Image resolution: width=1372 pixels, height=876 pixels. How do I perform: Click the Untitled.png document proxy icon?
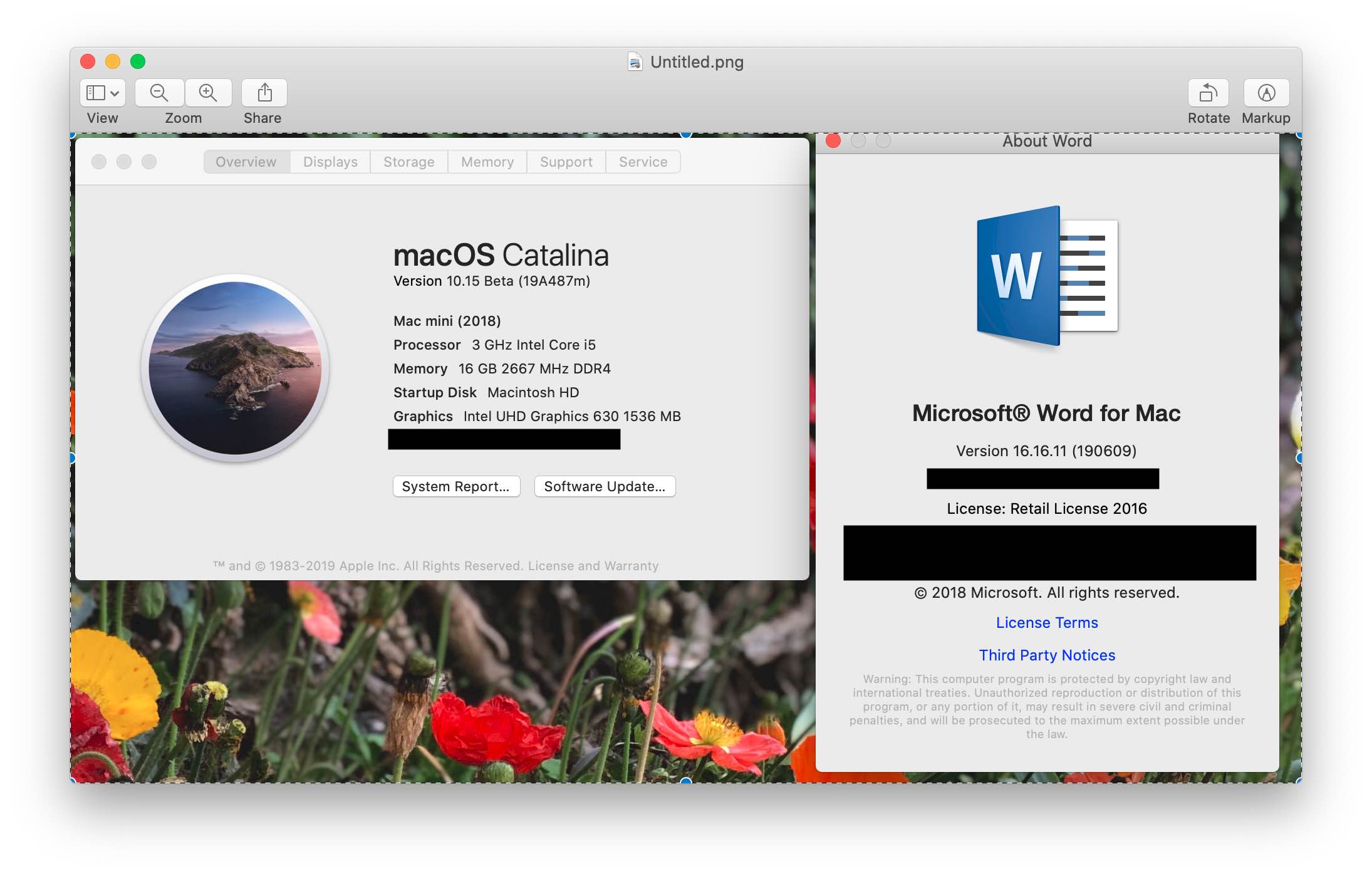point(635,61)
